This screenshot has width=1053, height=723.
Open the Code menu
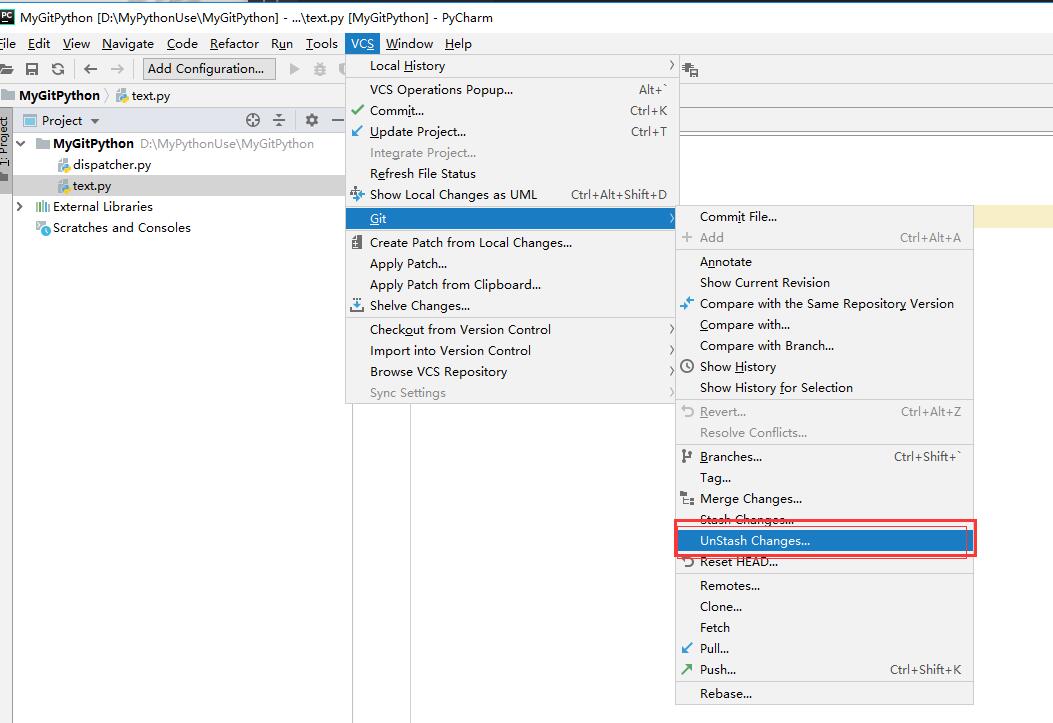(182, 44)
